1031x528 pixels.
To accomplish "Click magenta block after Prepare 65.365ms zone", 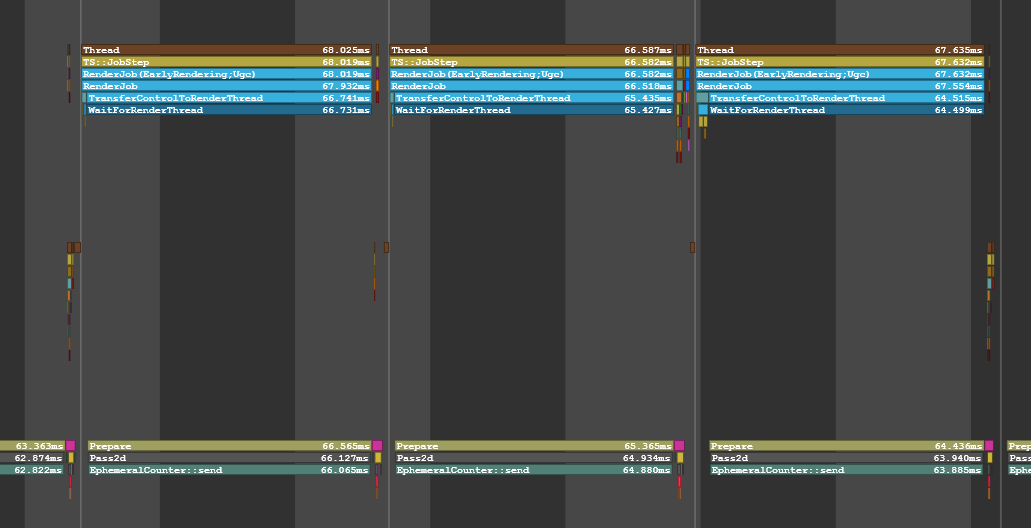I will (679, 446).
